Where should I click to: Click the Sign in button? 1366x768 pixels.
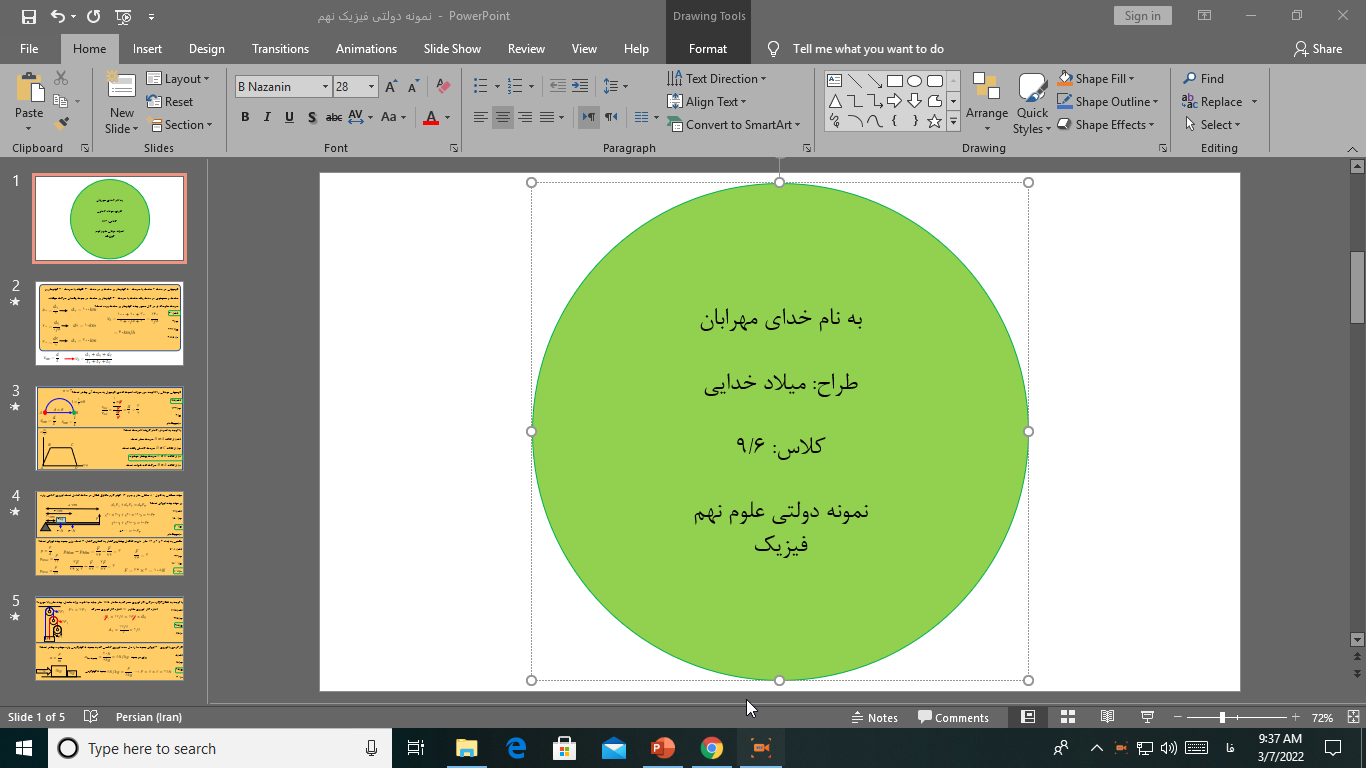coord(1142,16)
